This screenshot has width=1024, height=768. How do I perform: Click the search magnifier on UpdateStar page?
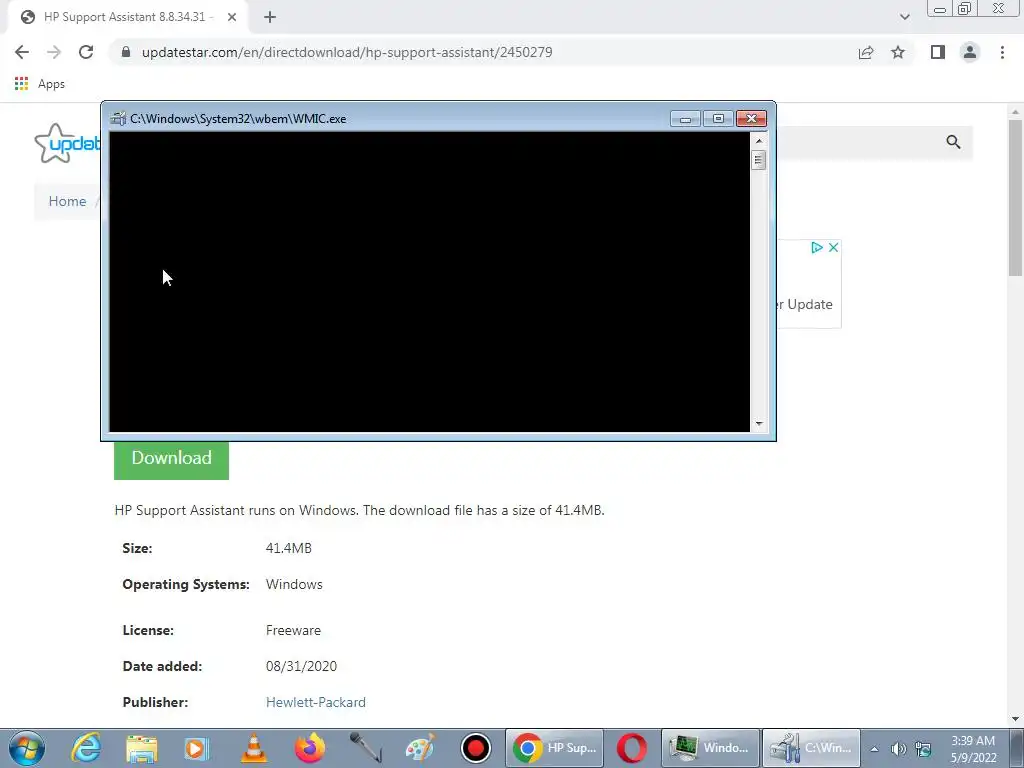(953, 142)
